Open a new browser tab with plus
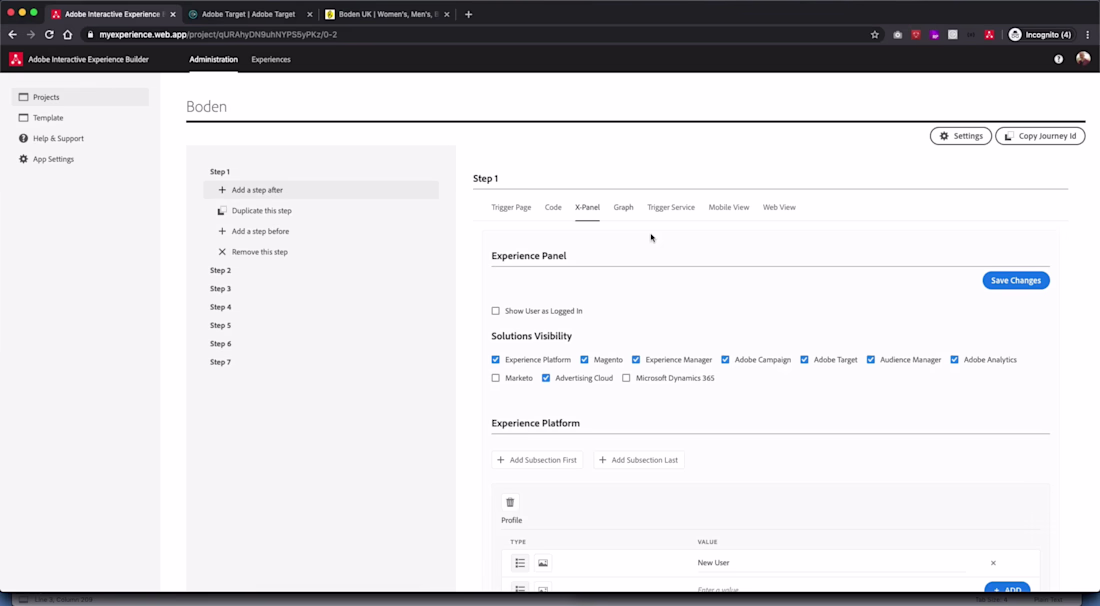This screenshot has height=606, width=1100. tap(469, 14)
